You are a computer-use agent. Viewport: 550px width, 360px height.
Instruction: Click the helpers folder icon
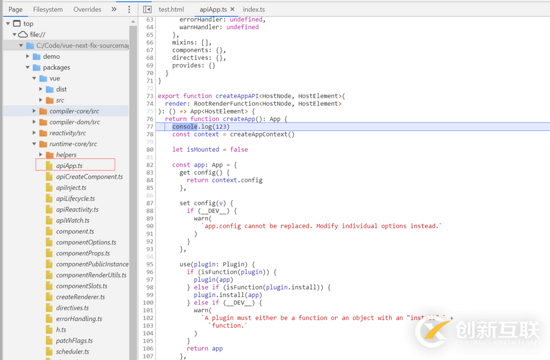(x=50, y=155)
